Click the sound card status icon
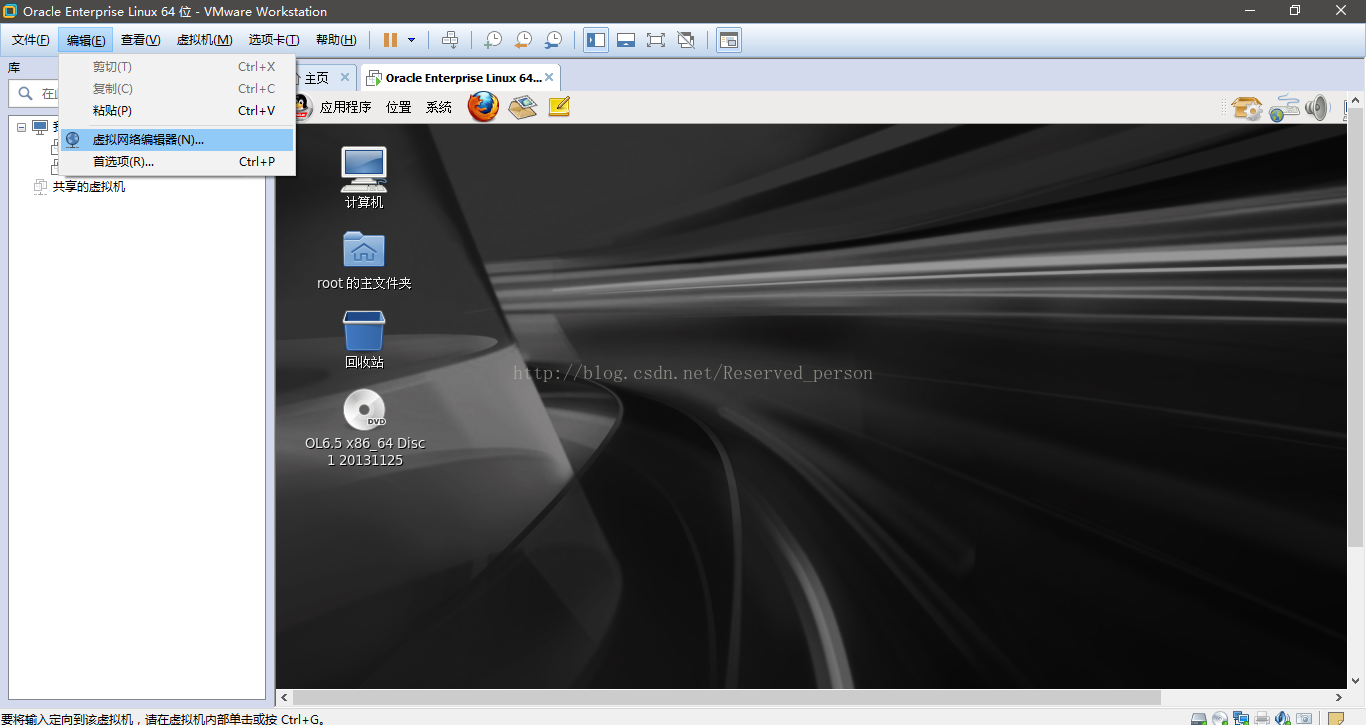Screen dimensions: 1366x725 [1283, 717]
